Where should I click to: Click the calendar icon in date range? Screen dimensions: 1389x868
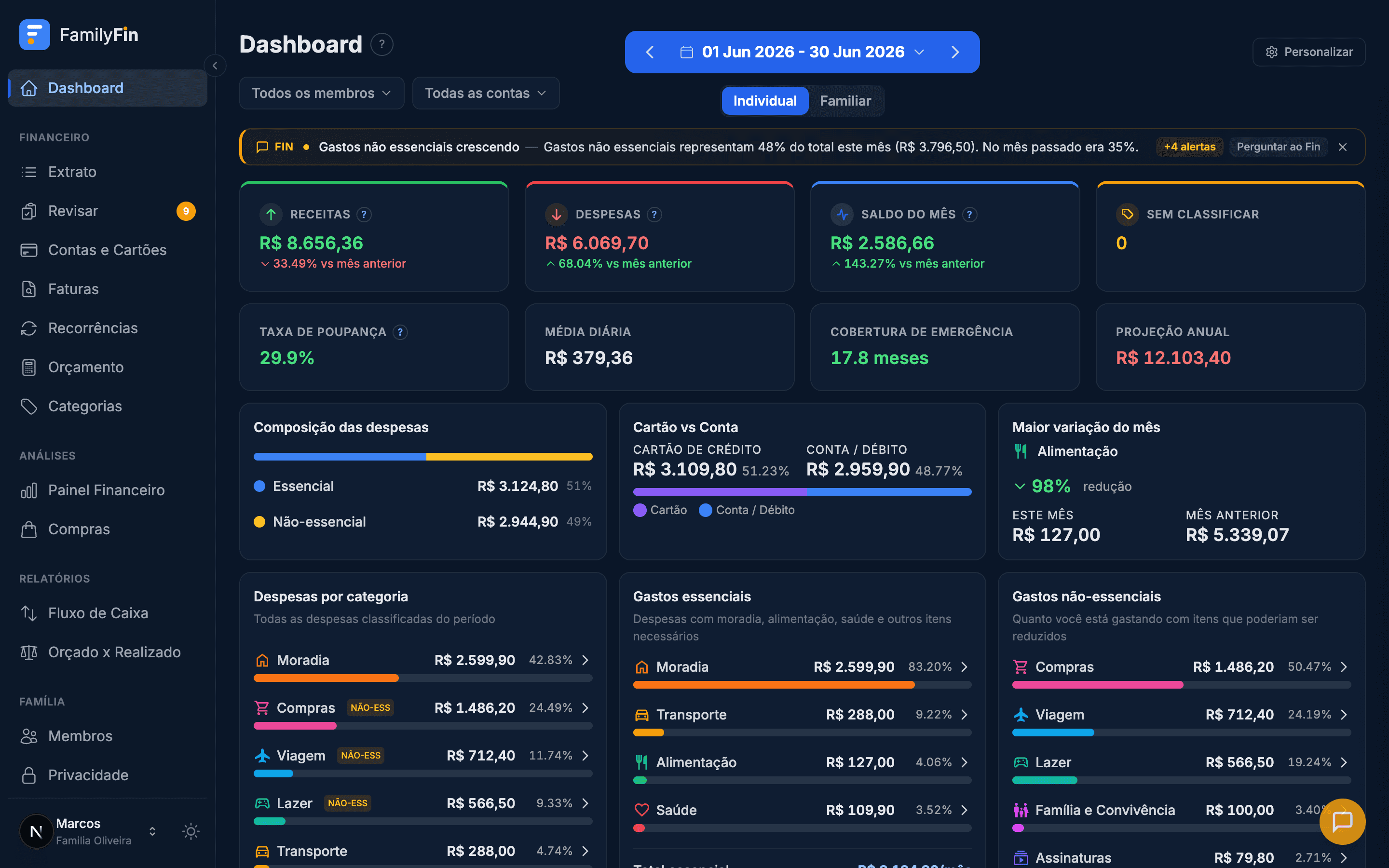(686, 52)
